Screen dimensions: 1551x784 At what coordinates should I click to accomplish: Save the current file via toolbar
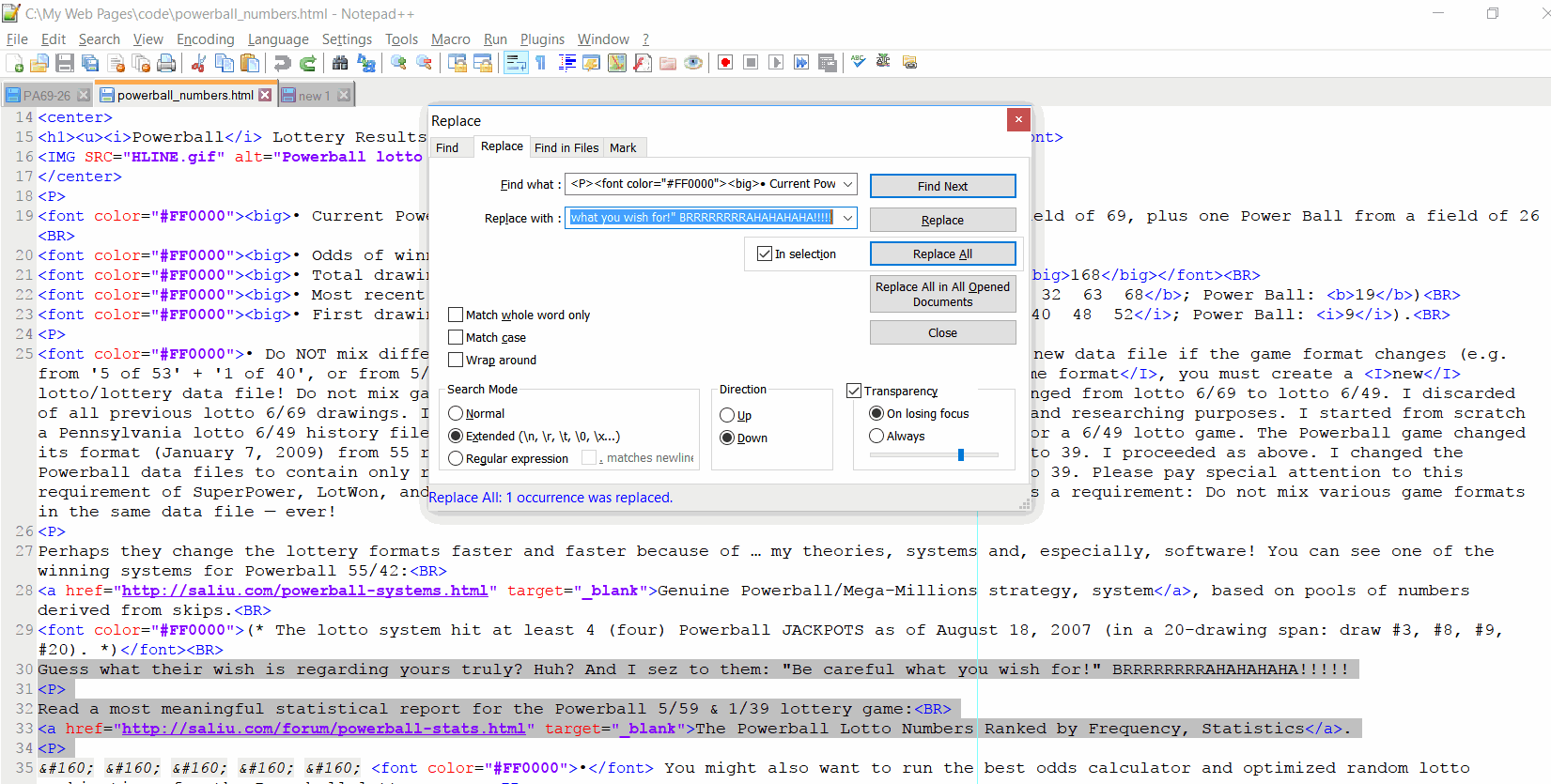[65, 63]
